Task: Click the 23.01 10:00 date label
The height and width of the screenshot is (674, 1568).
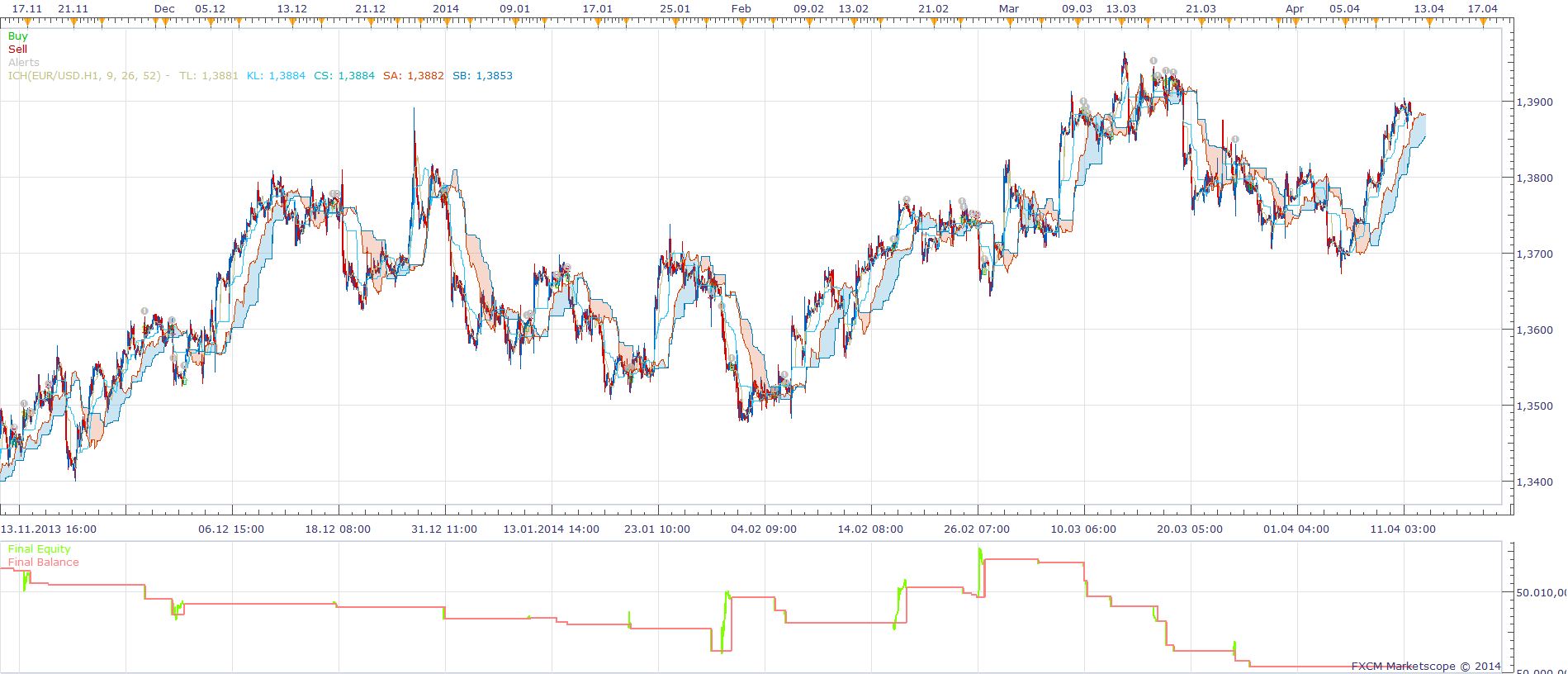Action: (x=657, y=529)
